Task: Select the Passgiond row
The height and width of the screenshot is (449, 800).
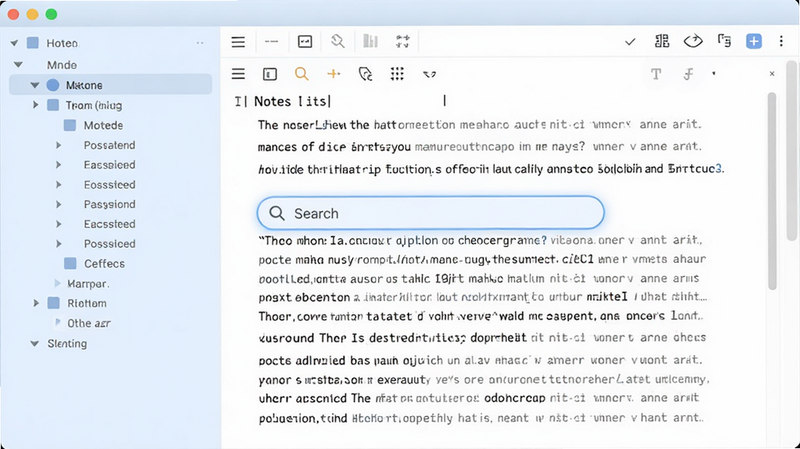Action: pos(110,204)
